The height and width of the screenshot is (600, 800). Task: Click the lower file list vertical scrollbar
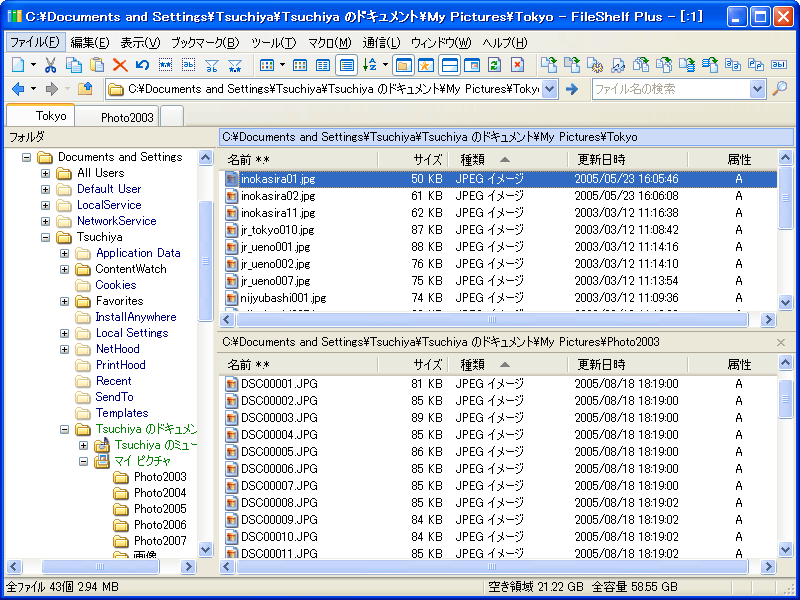[x=786, y=398]
